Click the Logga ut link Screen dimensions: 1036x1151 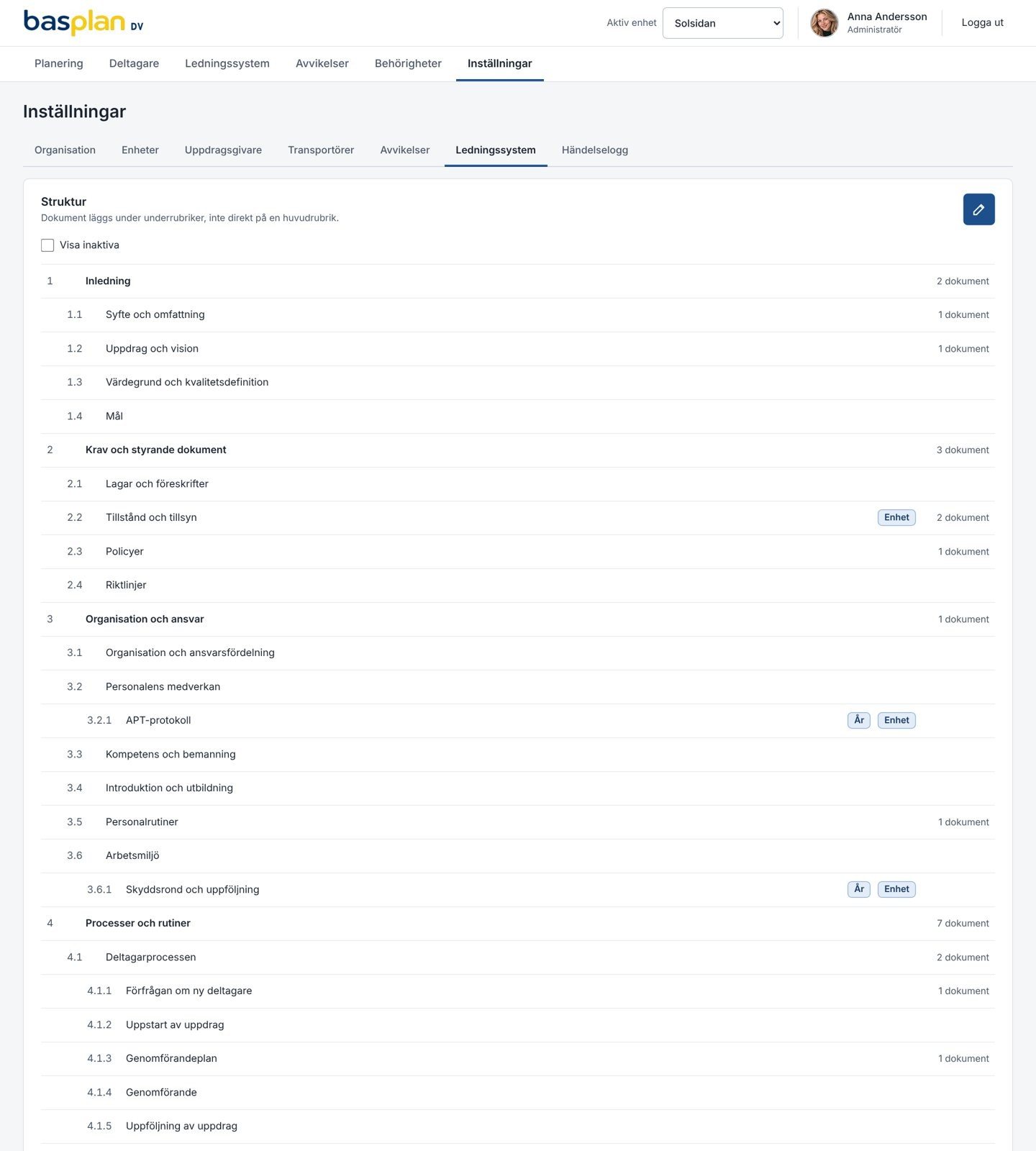982,22
